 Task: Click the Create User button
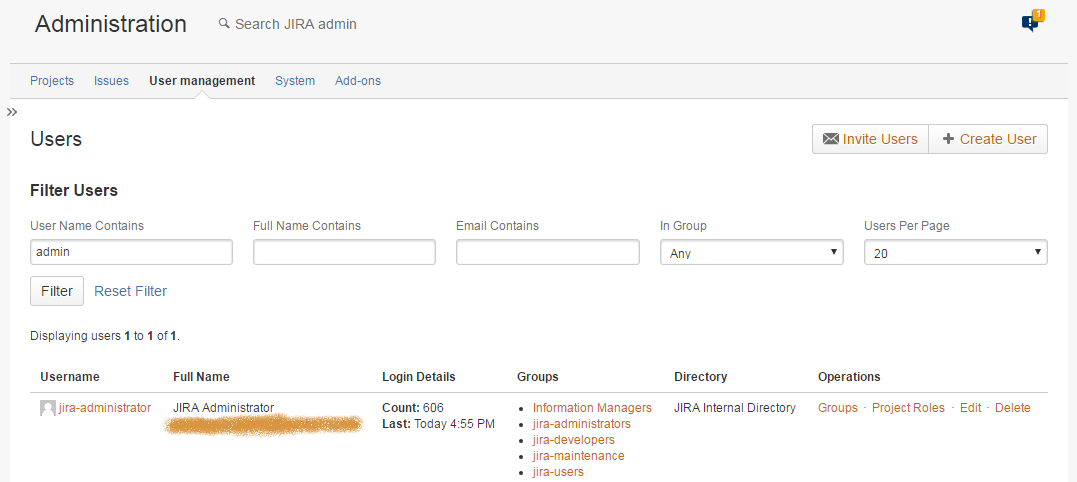coord(988,139)
